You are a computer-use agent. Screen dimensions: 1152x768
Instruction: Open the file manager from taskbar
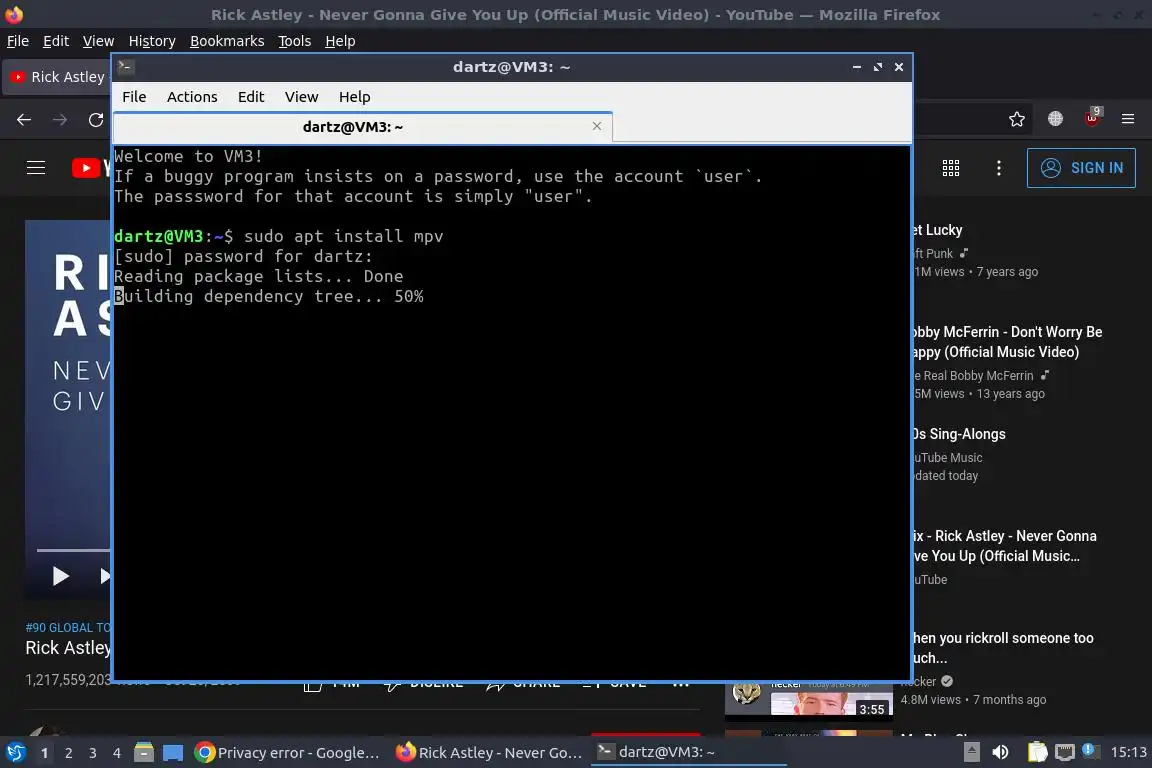[144, 753]
